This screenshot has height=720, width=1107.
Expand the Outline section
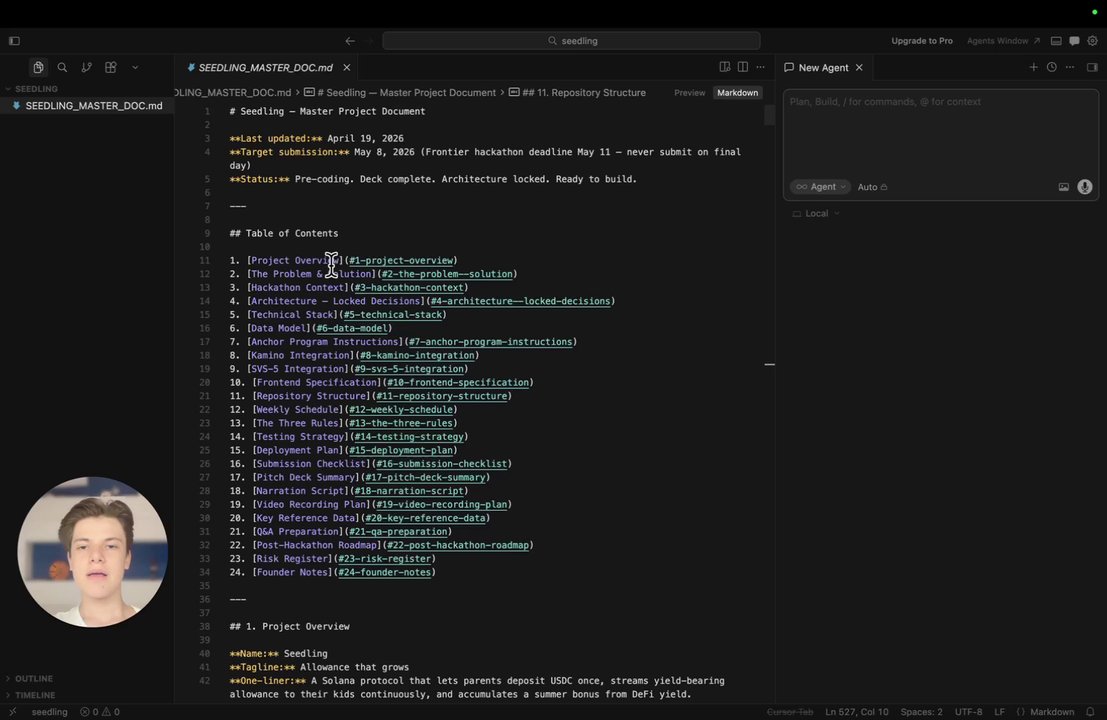click(x=34, y=679)
